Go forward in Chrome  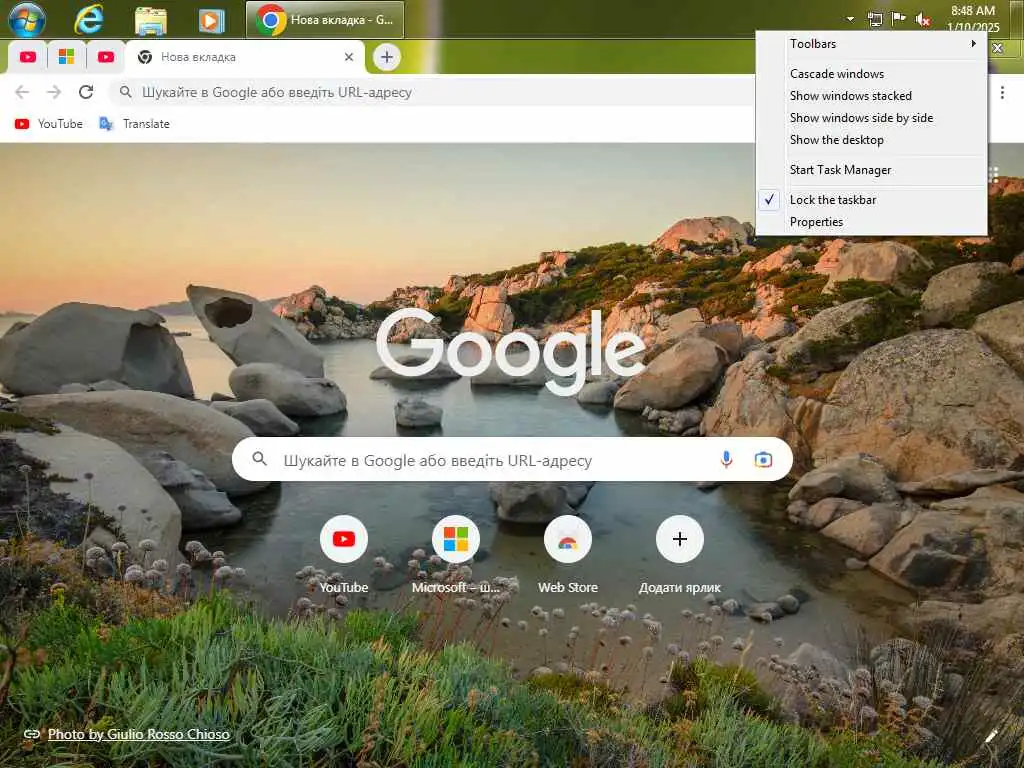(54, 92)
